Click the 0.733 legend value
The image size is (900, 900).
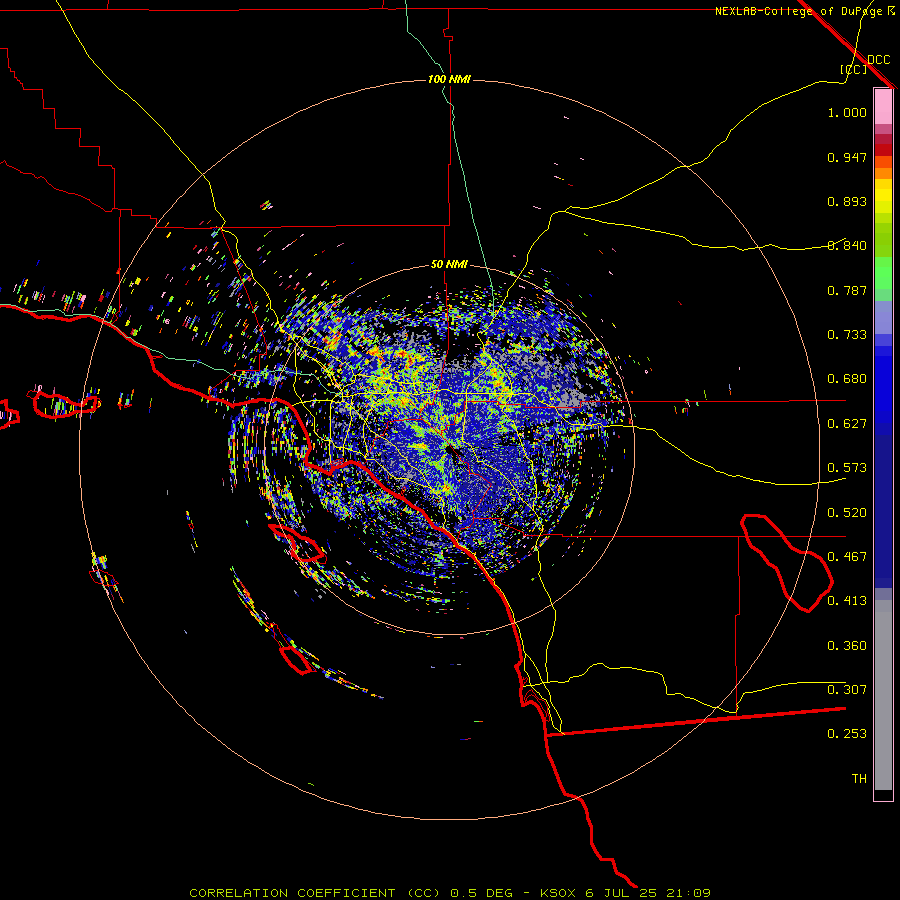point(847,335)
